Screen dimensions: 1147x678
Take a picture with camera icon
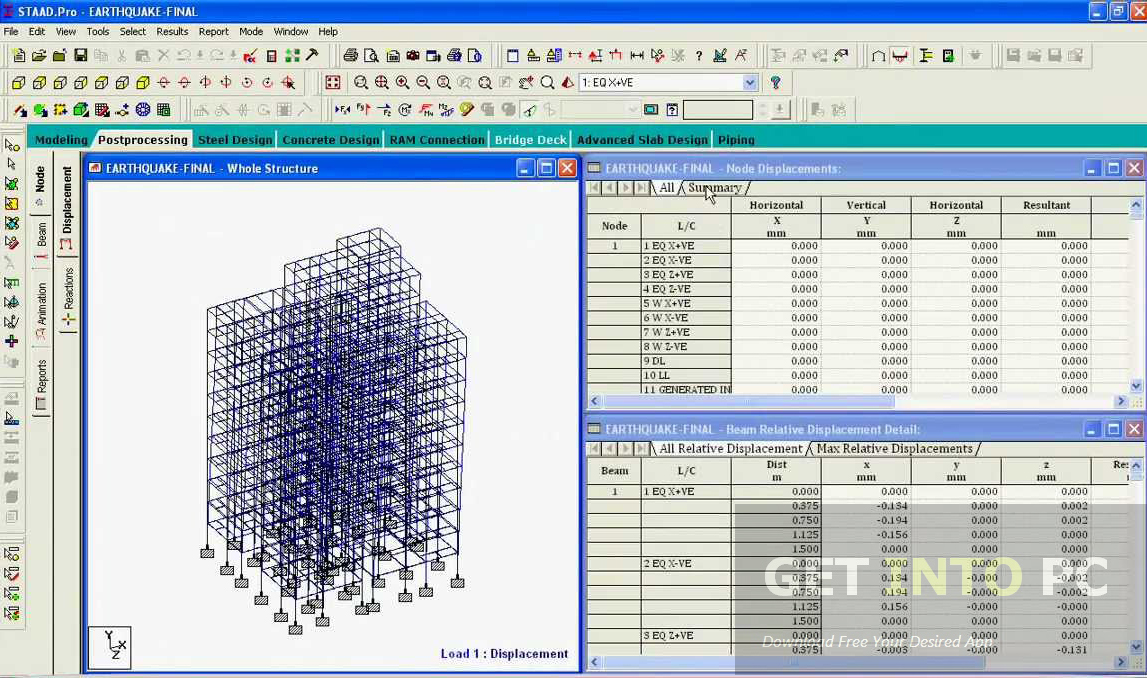click(x=413, y=56)
